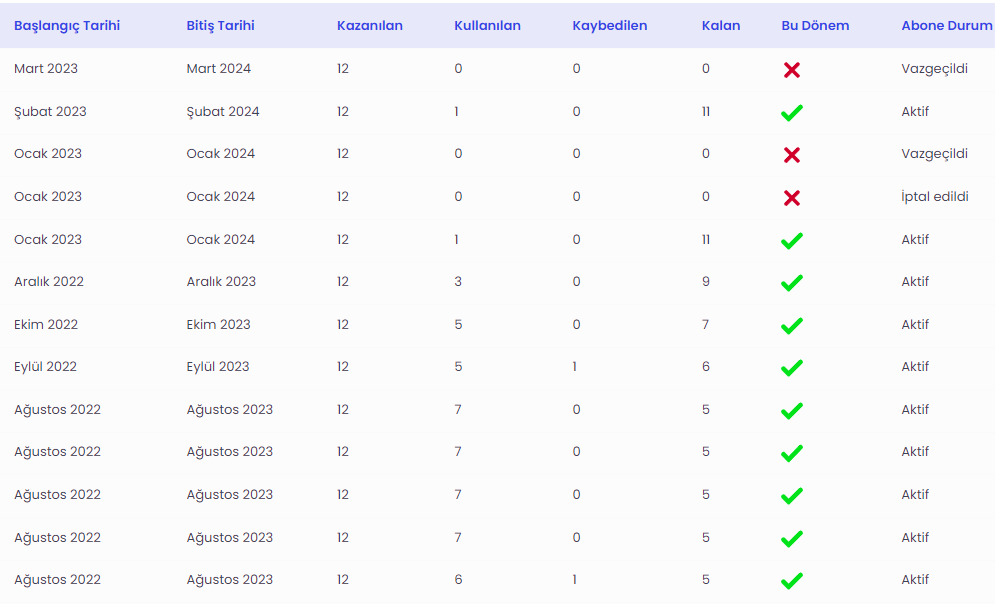Click the green checkmark in Şubat 2023 row
Screen dimensions: 995x604
click(791, 112)
